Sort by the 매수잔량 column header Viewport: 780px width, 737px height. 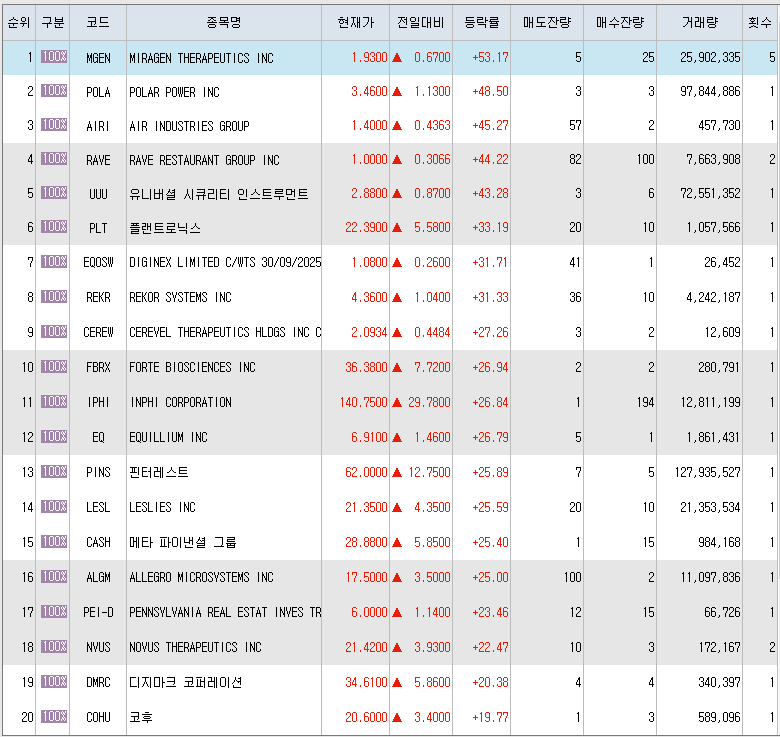click(620, 22)
